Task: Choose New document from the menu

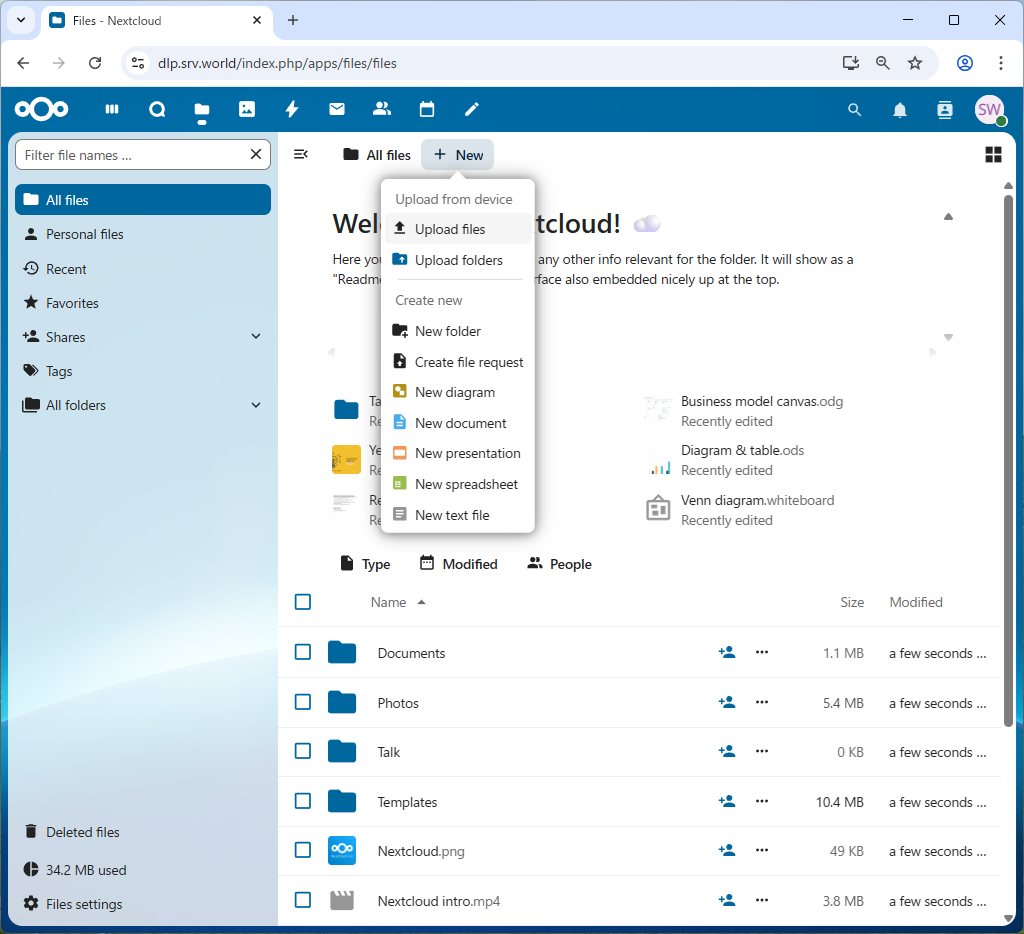Action: pyautogui.click(x=458, y=423)
